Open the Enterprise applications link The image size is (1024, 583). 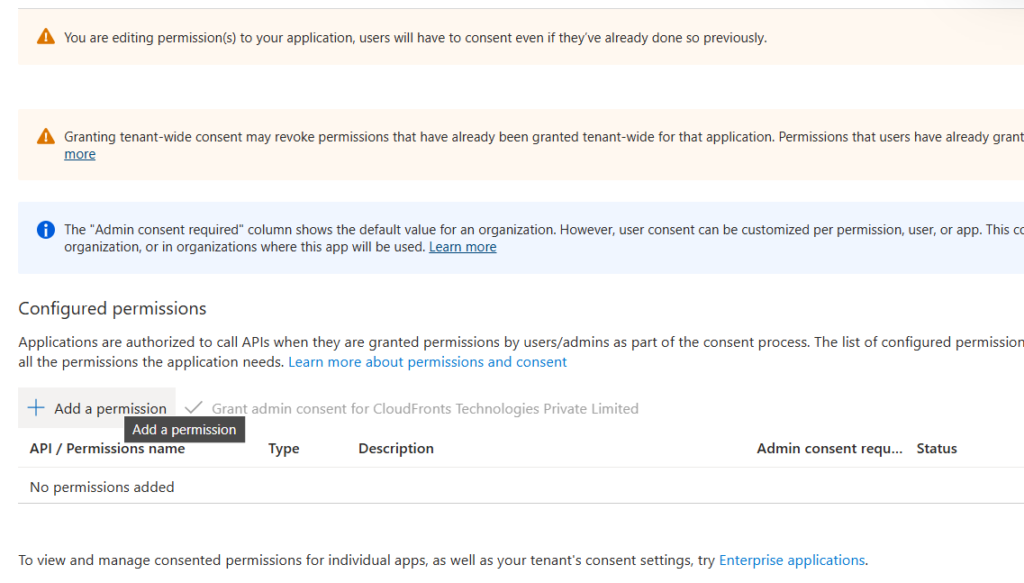(792, 560)
